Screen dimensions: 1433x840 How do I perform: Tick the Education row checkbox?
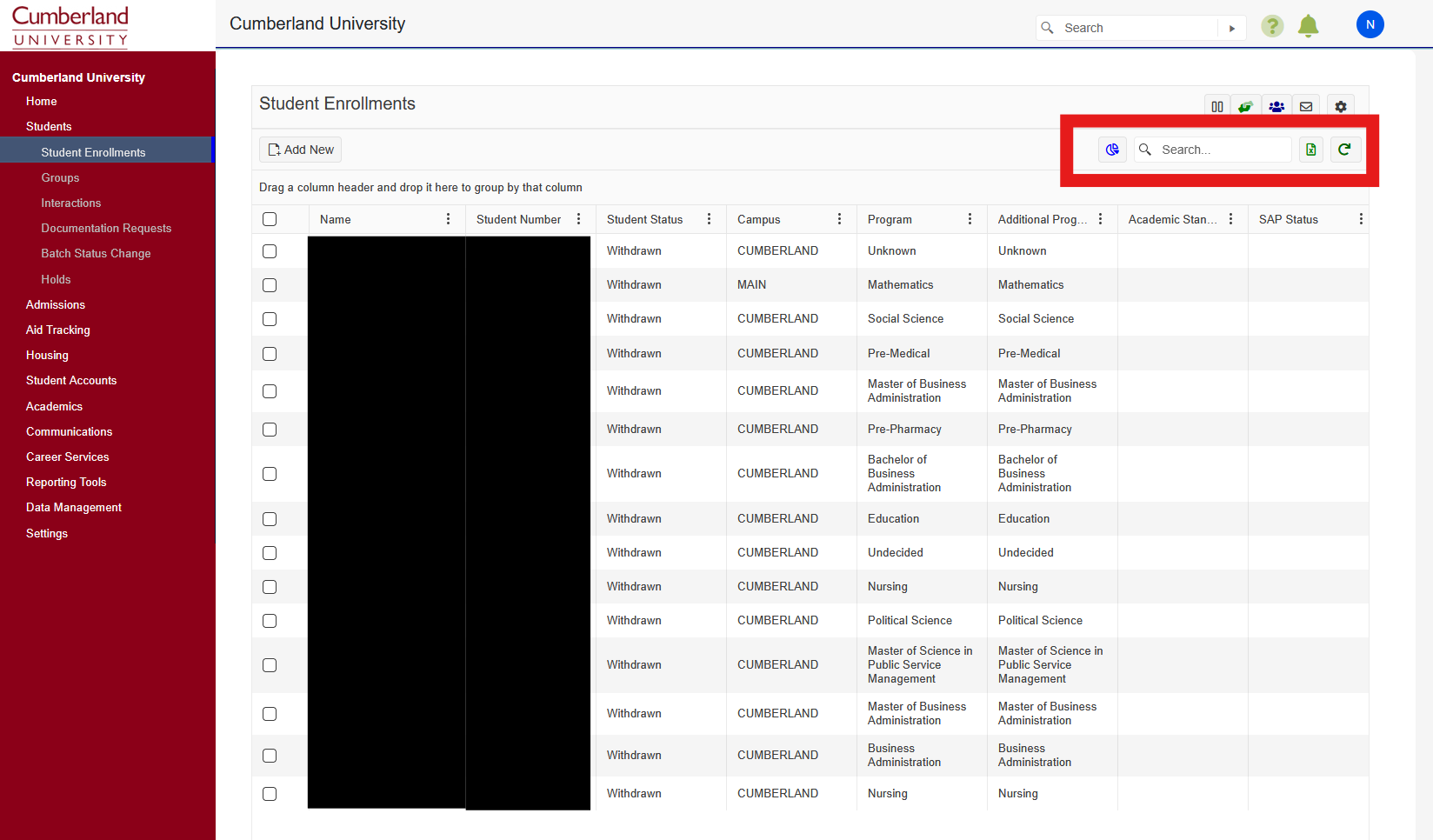(x=270, y=519)
